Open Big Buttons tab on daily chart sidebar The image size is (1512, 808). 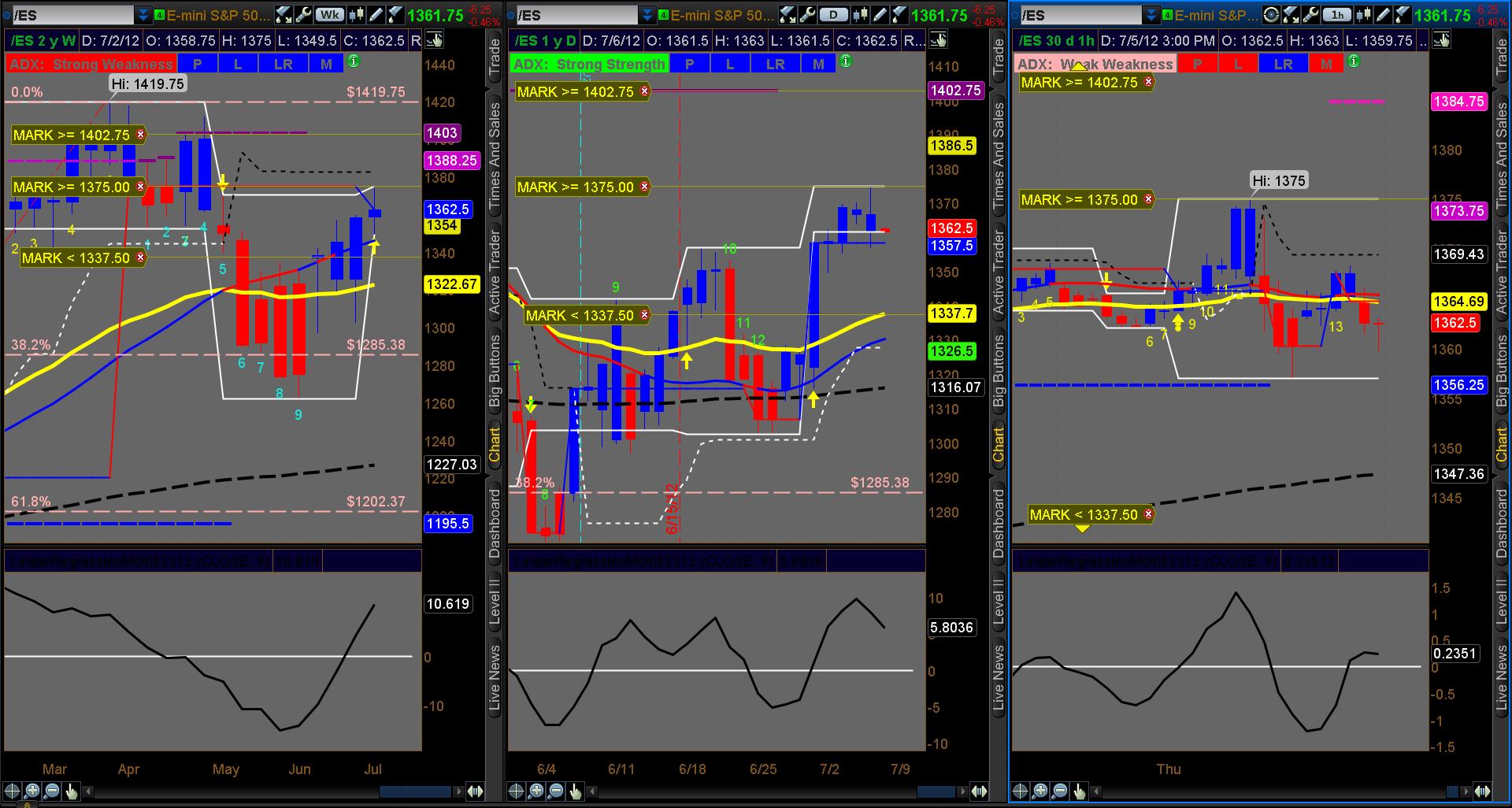click(x=999, y=370)
